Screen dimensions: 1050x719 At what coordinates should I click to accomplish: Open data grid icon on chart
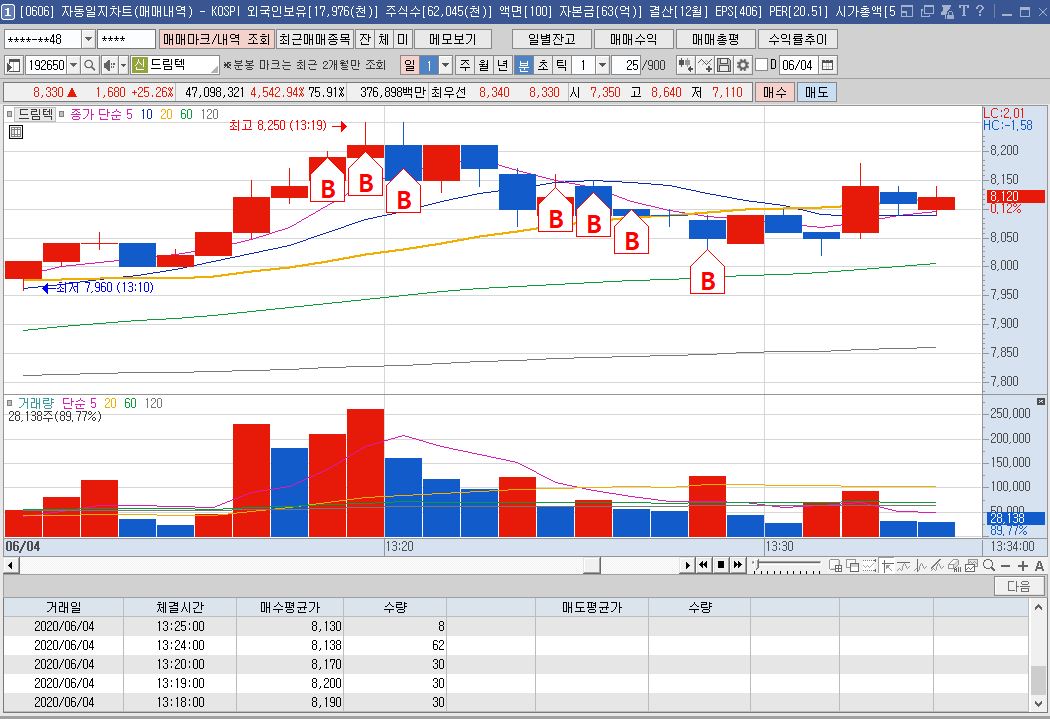pyautogui.click(x=15, y=132)
